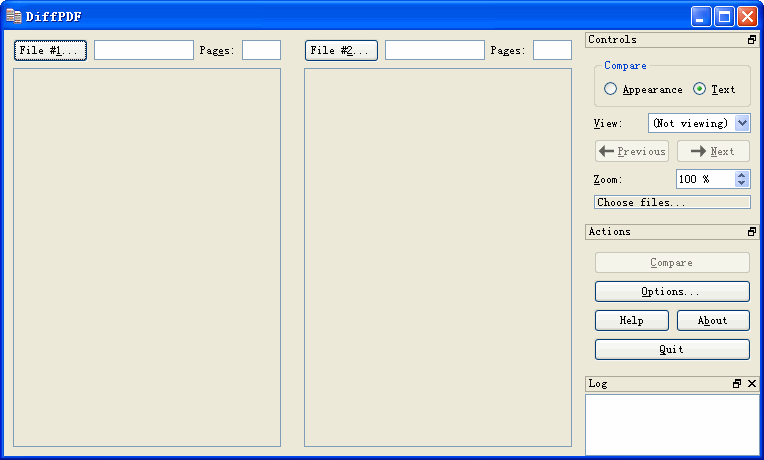Click the Actions panel title
This screenshot has width=764, height=460.
click(x=610, y=231)
